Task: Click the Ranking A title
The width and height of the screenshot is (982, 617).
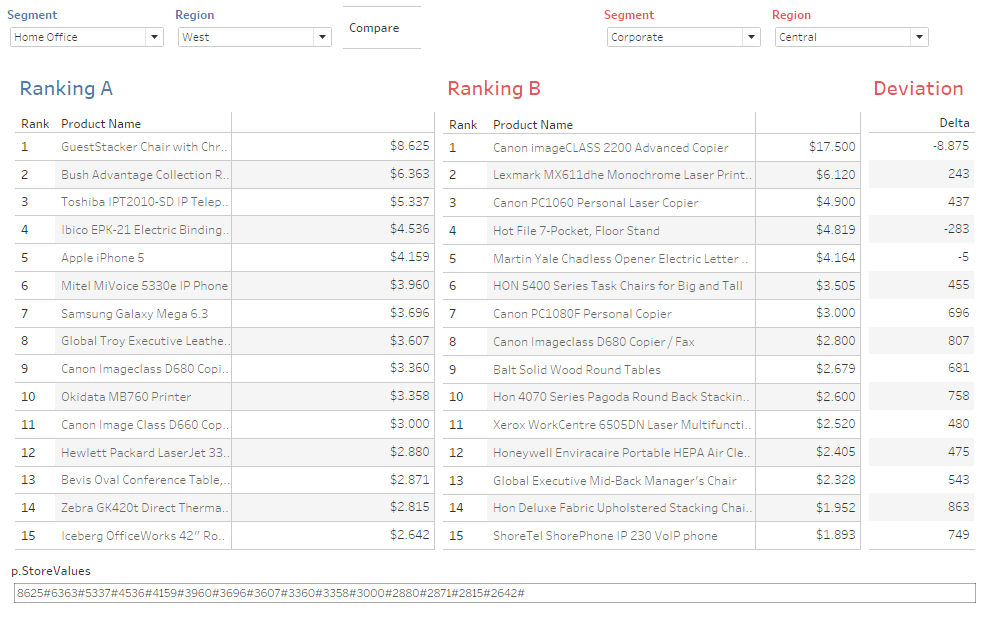Action: tap(66, 89)
